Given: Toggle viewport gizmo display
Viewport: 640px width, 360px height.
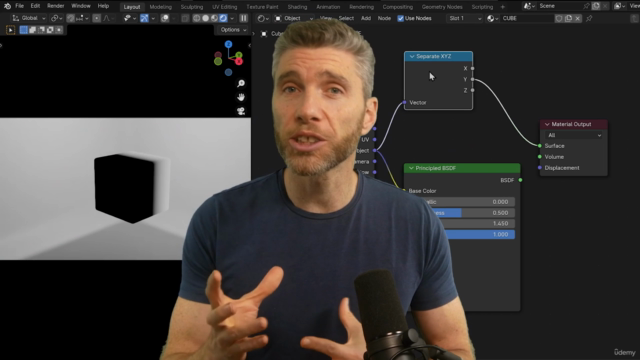Looking at the screenshot, I should (144, 18).
